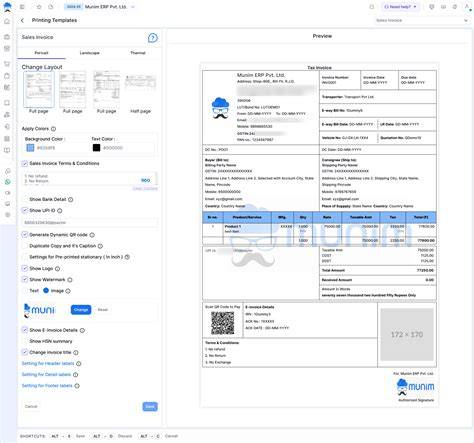
Task: Click the info icon next to Pre-printed stationary setting
Action: [x=127, y=257]
